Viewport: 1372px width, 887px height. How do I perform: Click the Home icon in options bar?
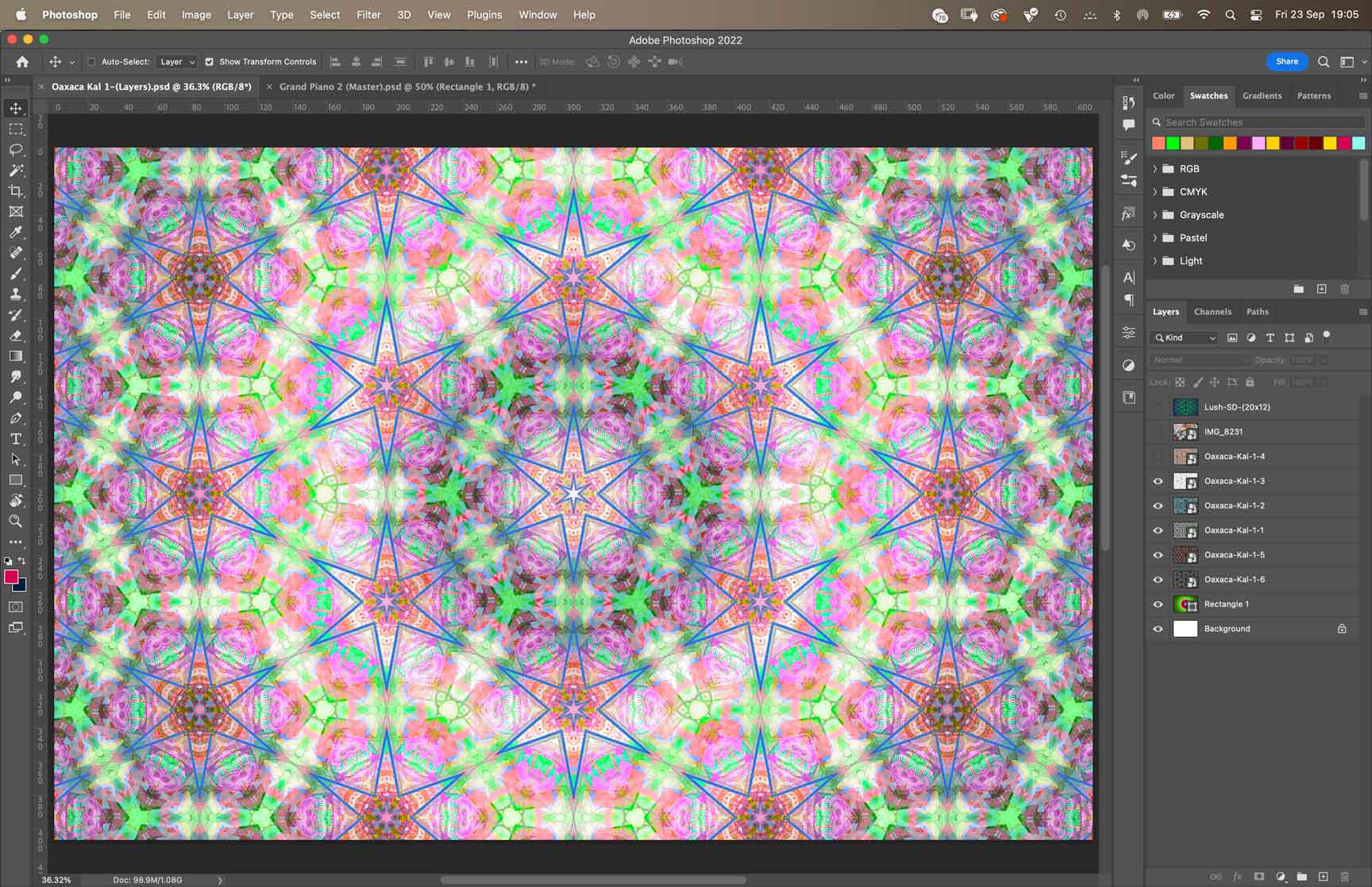pyautogui.click(x=22, y=61)
